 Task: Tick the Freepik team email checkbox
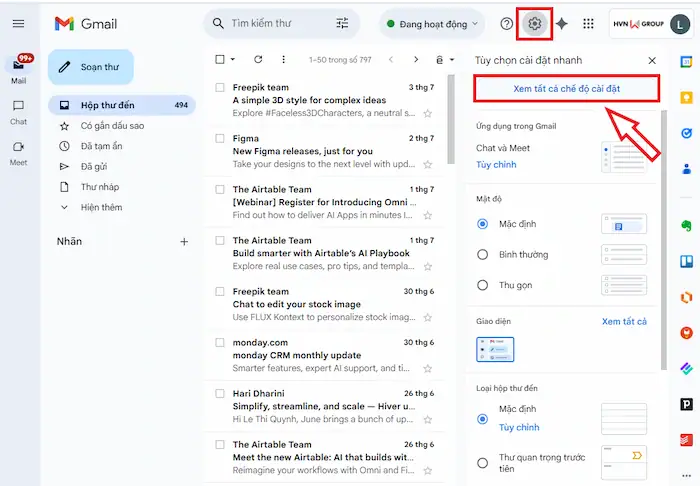click(x=220, y=87)
